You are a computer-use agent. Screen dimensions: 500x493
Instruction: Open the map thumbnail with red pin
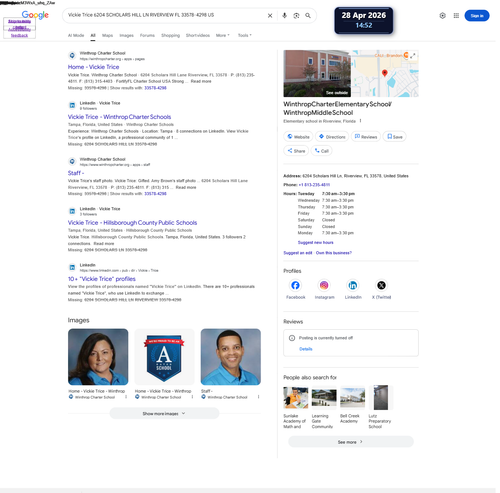[x=385, y=73]
